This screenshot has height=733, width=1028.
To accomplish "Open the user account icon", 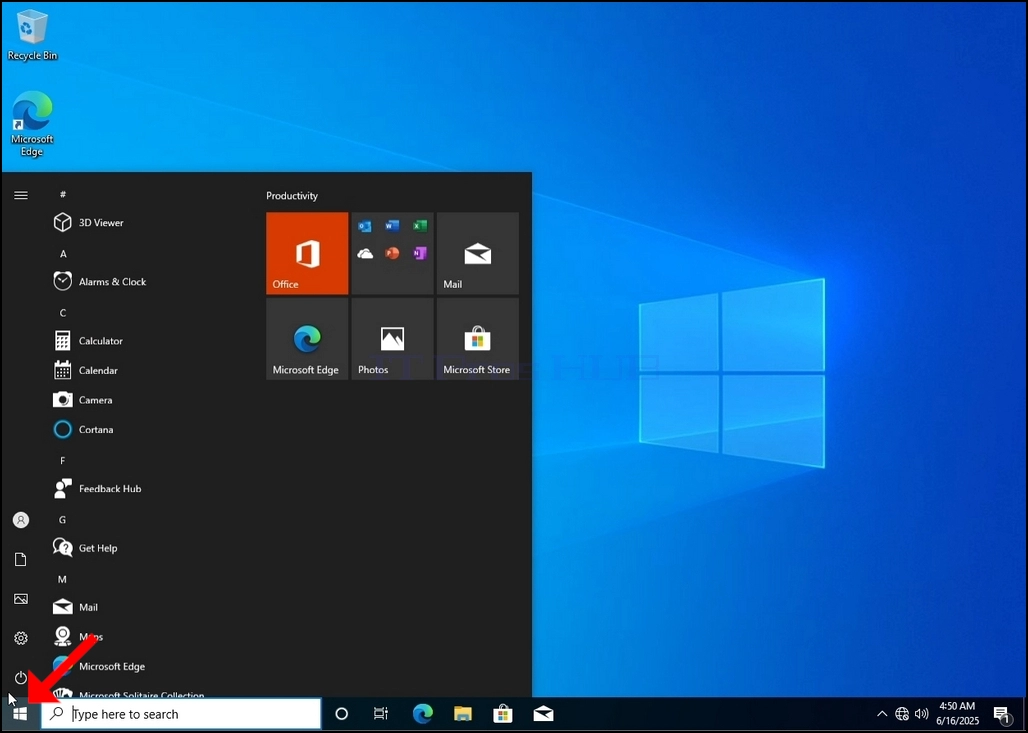I will pos(21,520).
